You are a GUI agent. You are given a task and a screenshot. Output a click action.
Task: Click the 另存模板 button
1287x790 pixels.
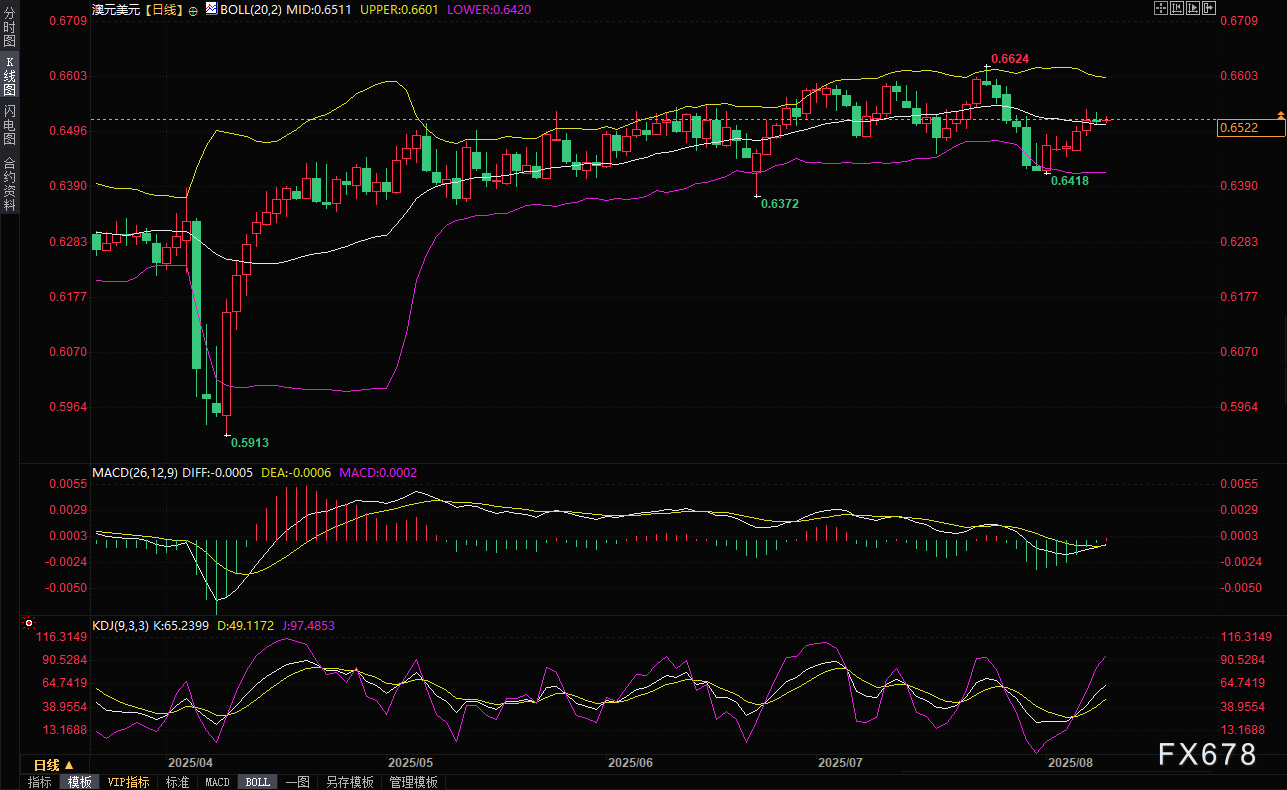tap(350, 782)
